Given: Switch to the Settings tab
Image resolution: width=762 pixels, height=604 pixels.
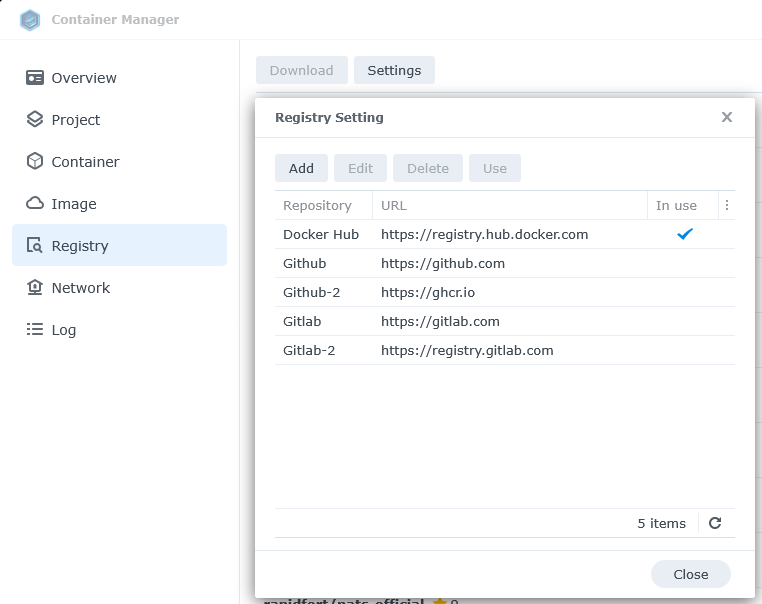Looking at the screenshot, I should tap(394, 70).
